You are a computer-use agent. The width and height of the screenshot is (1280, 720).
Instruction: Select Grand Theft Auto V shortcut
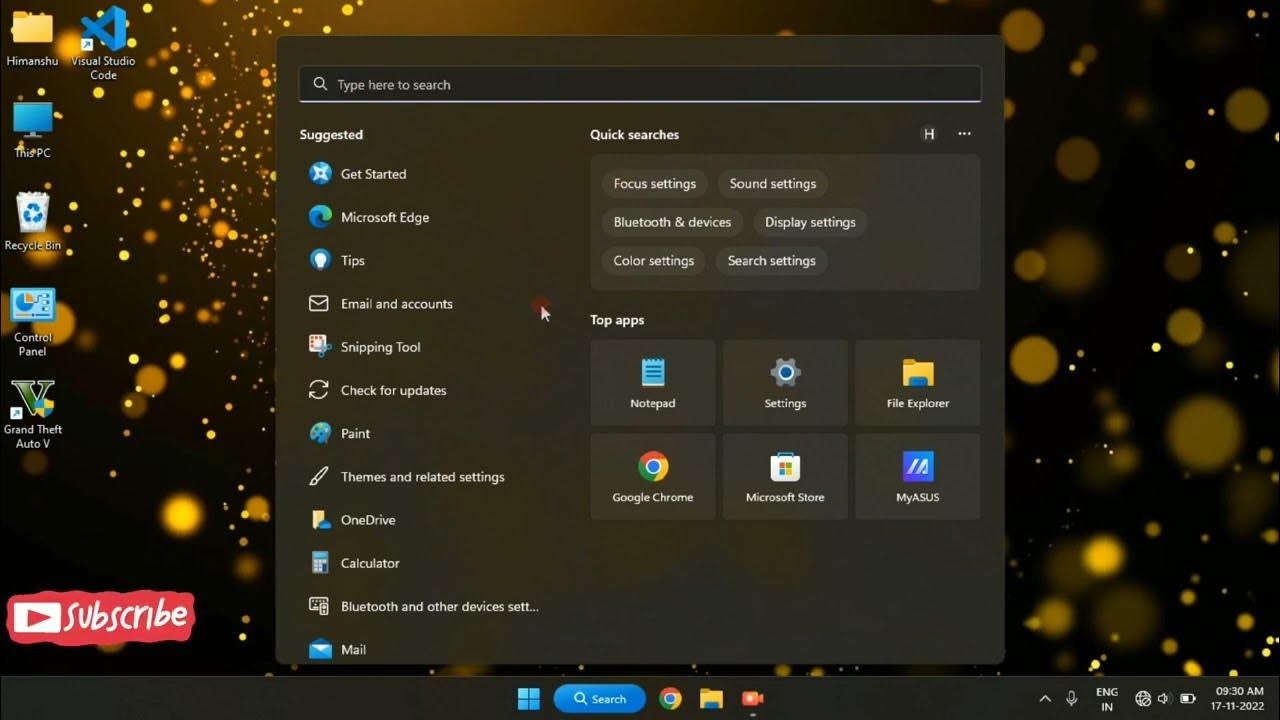[32, 414]
